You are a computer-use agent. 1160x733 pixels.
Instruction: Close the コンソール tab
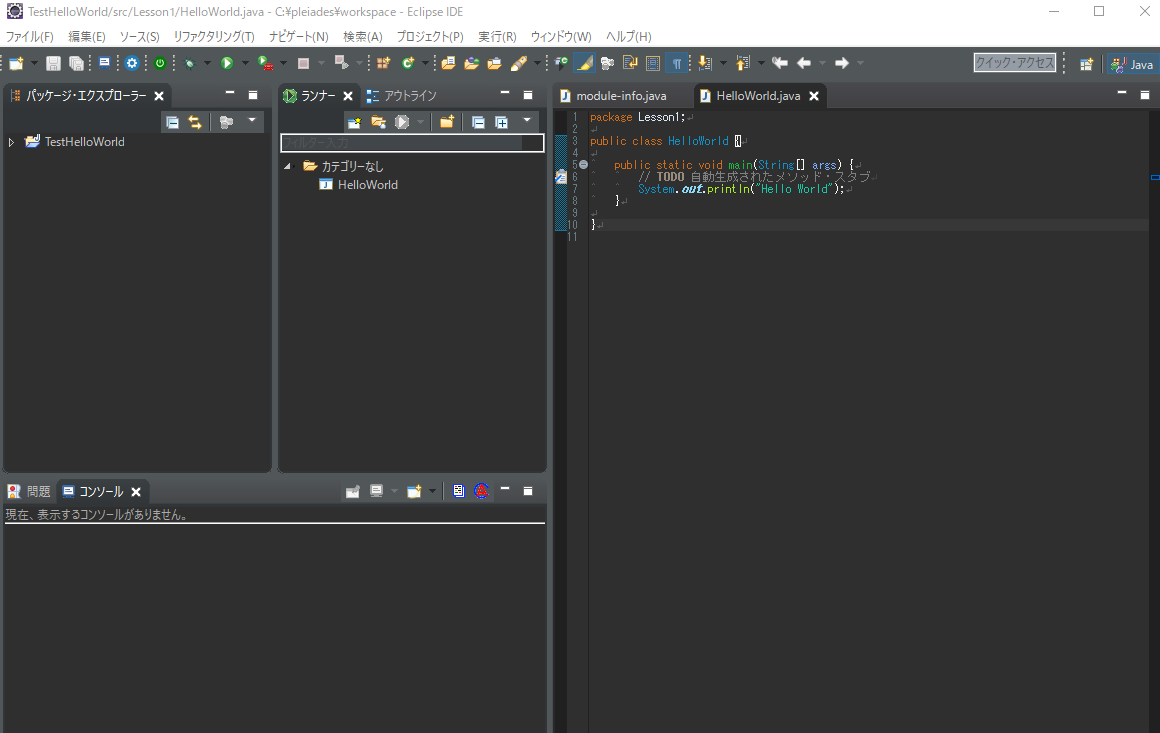135,491
